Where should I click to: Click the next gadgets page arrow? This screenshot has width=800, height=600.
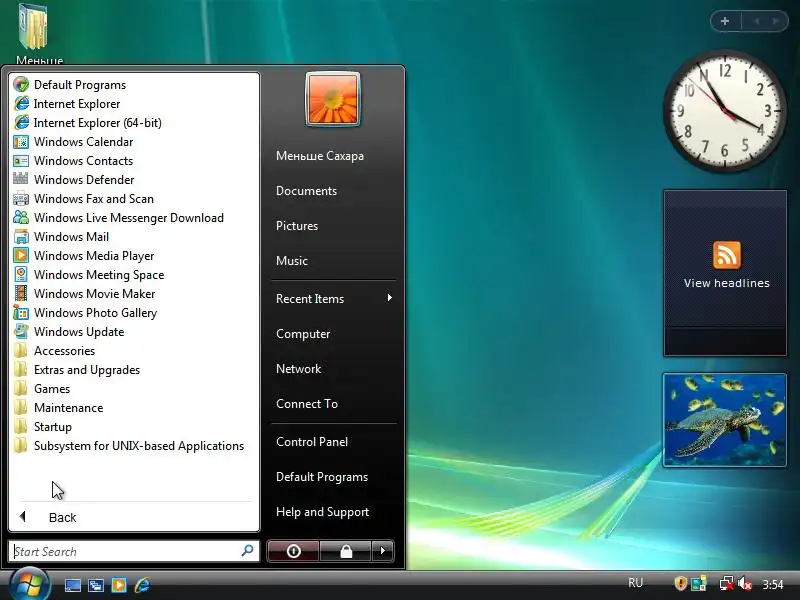(776, 21)
